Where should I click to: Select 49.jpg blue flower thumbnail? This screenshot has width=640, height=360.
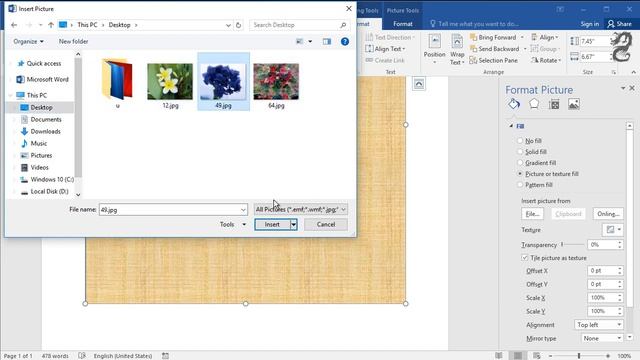coord(223,82)
